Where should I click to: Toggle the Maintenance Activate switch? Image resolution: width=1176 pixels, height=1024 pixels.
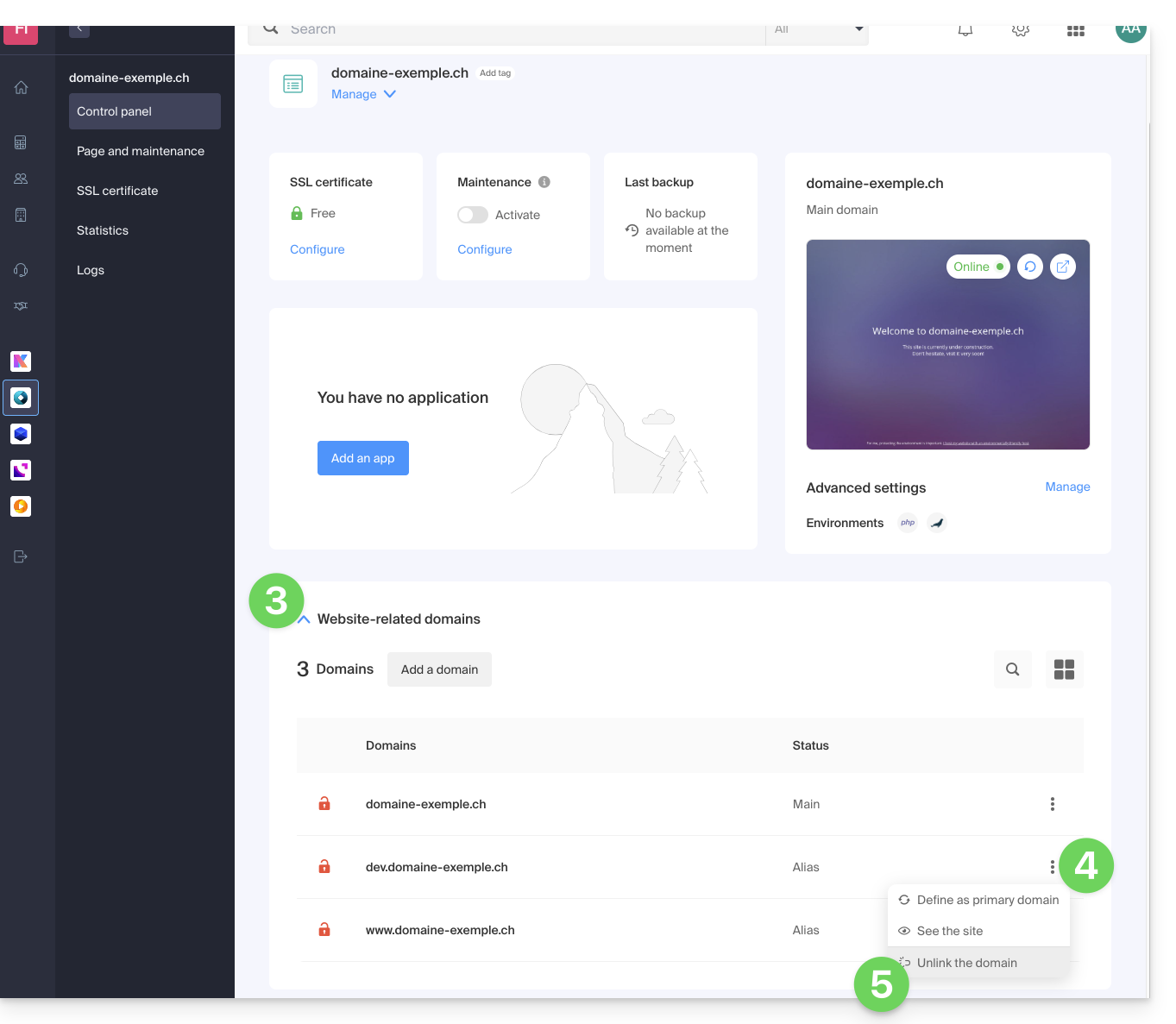(473, 215)
